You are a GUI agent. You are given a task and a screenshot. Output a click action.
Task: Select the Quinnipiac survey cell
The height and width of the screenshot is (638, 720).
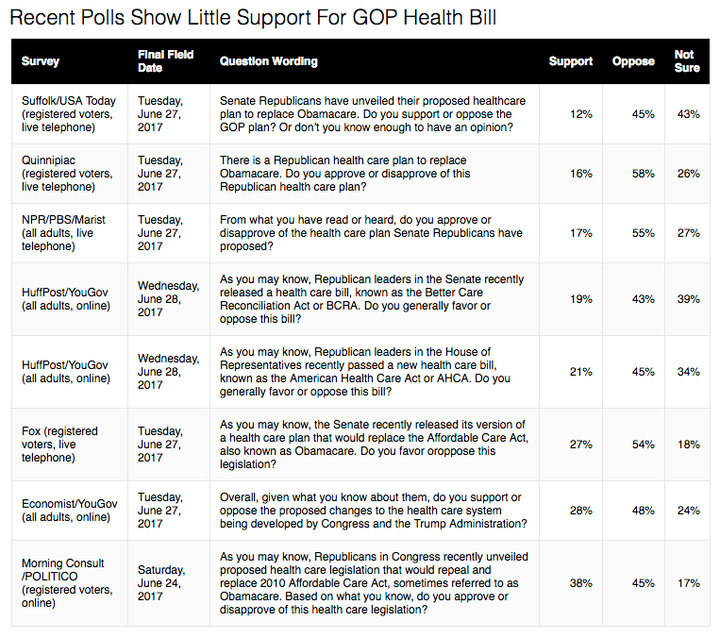(x=67, y=174)
